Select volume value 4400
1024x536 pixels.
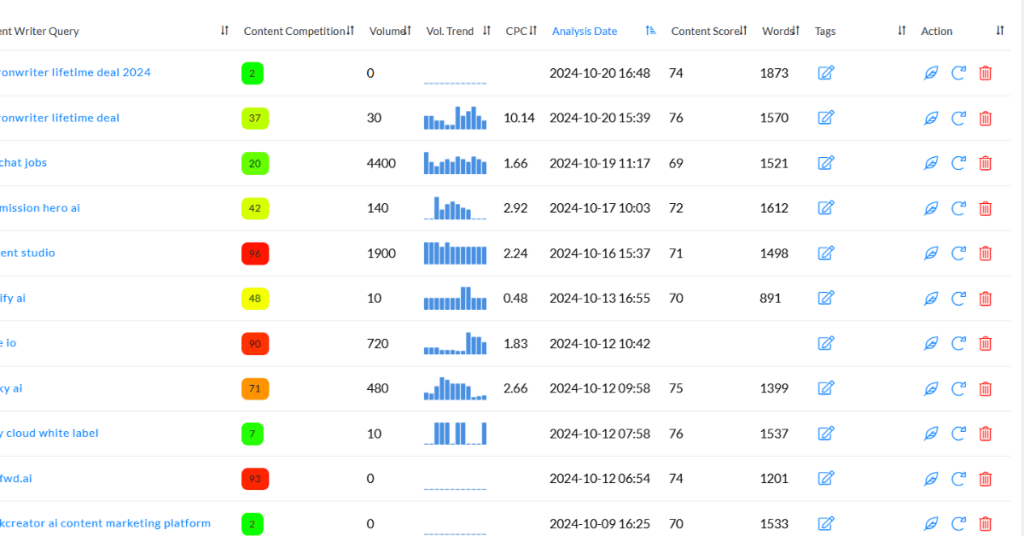(x=381, y=163)
